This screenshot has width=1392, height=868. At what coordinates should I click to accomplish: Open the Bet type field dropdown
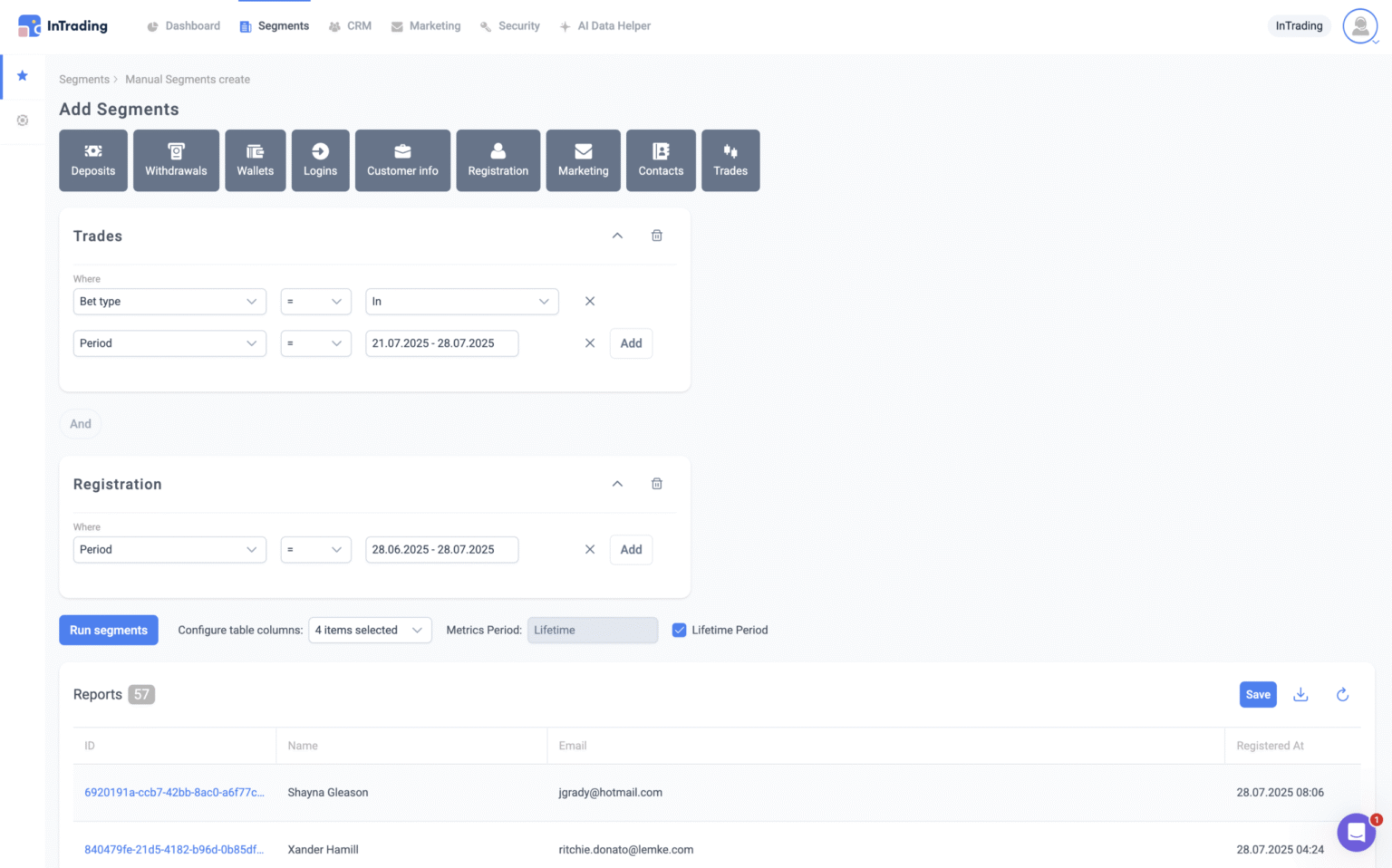click(x=169, y=302)
